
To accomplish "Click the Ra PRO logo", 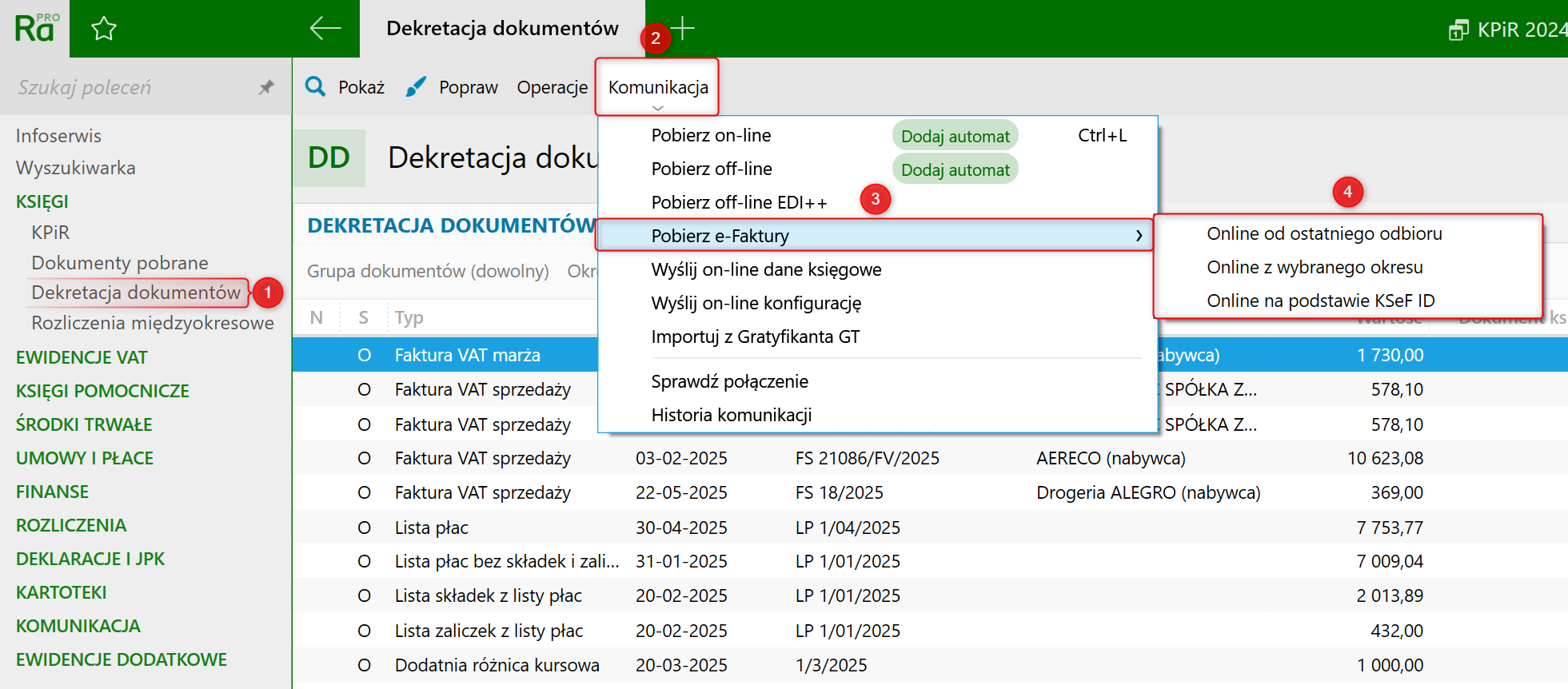I will pos(36,28).
